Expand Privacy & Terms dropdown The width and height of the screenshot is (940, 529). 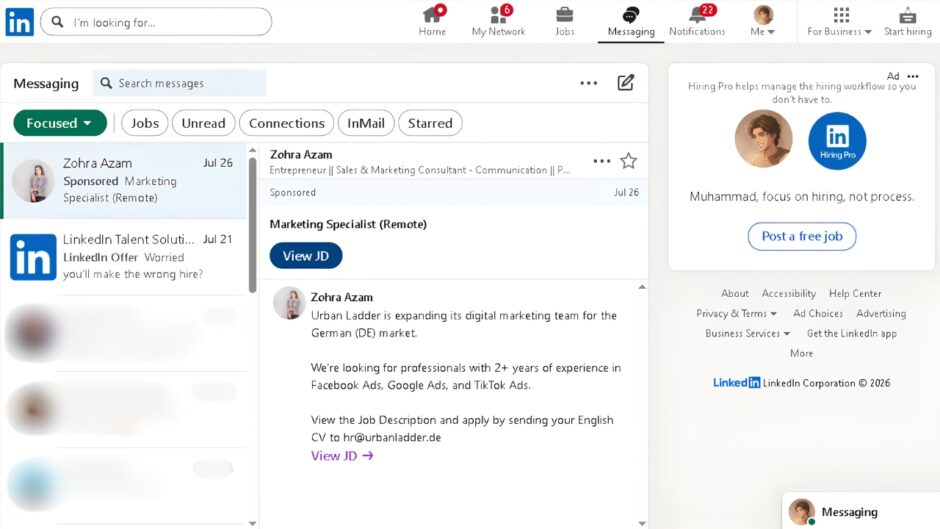coord(736,314)
